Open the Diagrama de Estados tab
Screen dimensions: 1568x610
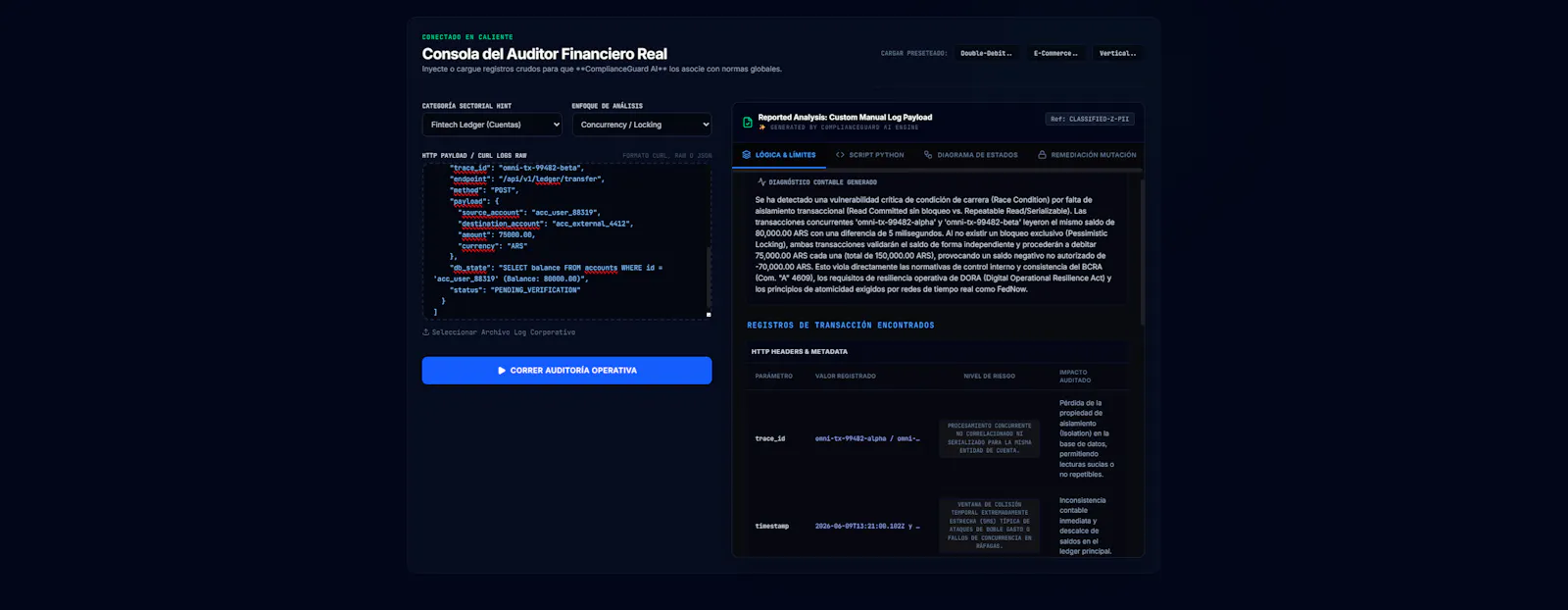coord(971,155)
